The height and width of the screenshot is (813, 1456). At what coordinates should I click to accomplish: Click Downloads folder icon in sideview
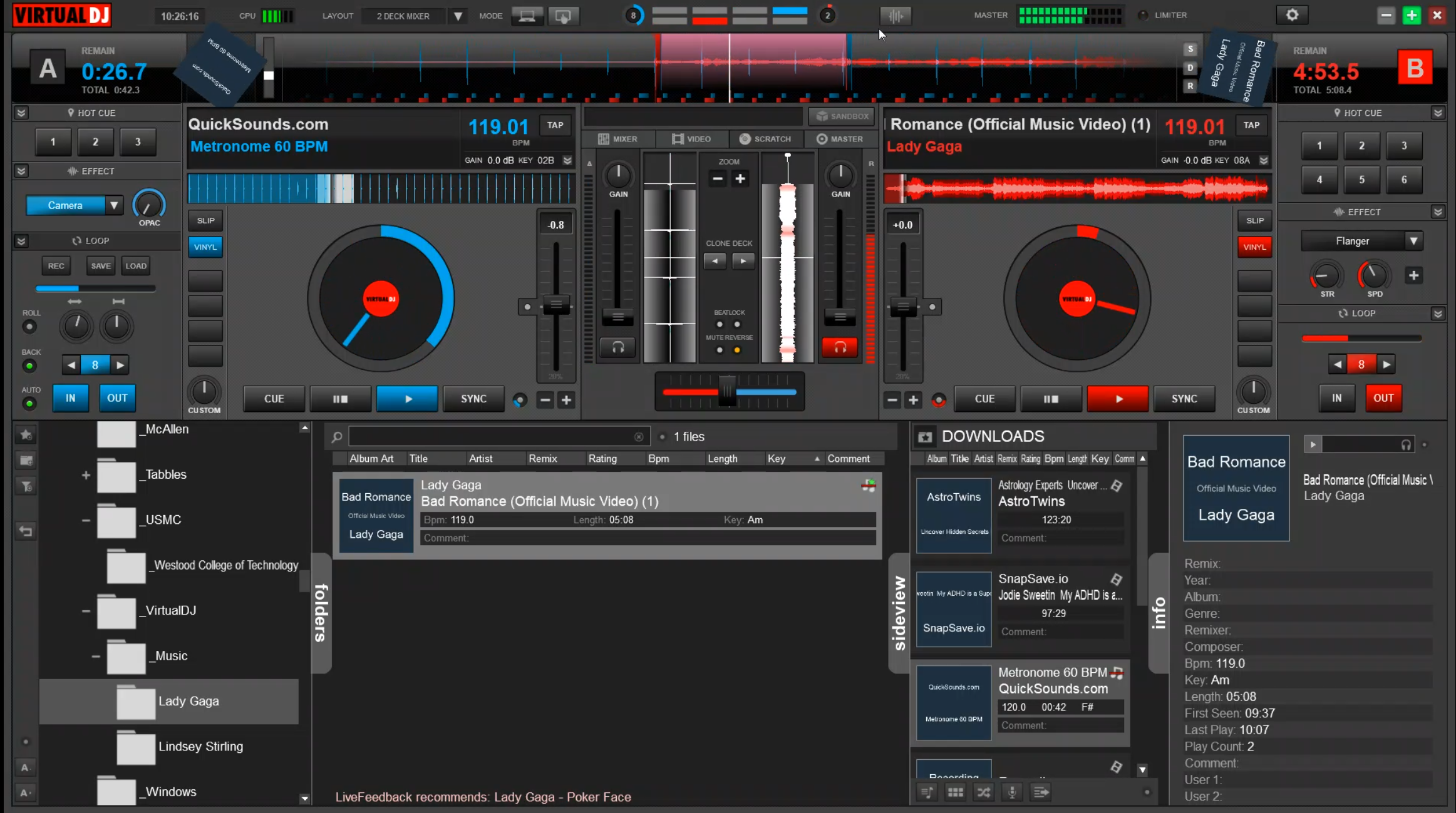point(925,437)
